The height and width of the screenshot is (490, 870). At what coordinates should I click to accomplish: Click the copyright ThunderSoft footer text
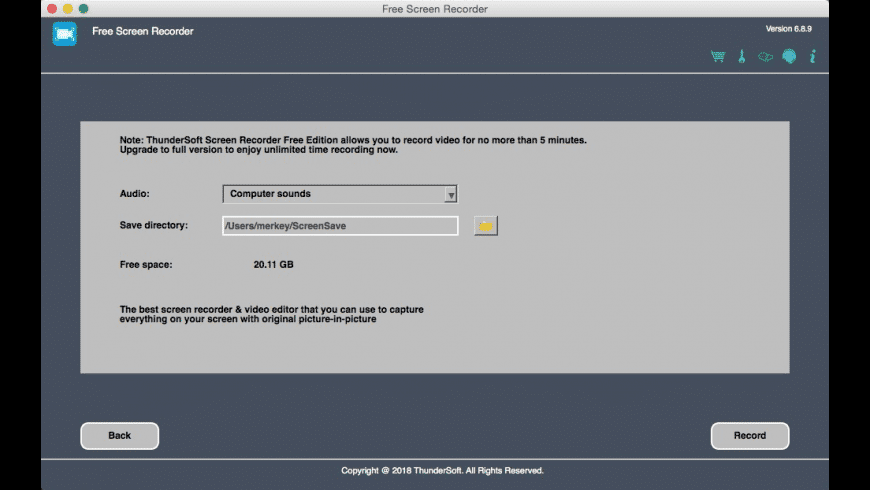(442, 471)
